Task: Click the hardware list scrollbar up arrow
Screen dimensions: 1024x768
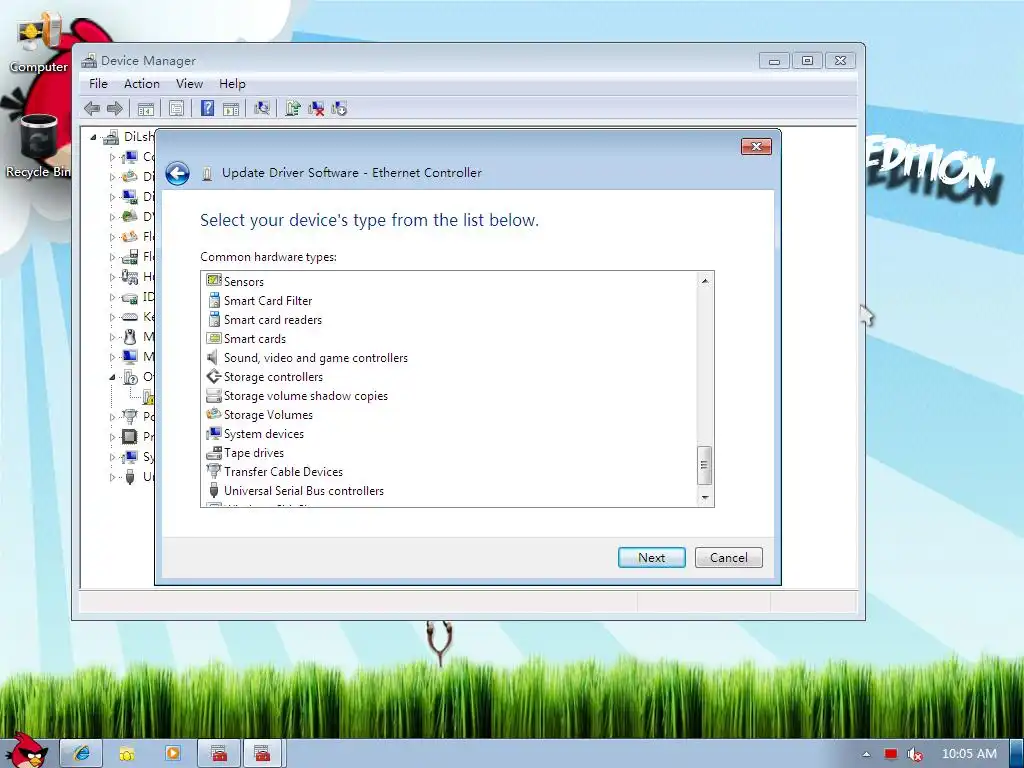Action: [705, 281]
